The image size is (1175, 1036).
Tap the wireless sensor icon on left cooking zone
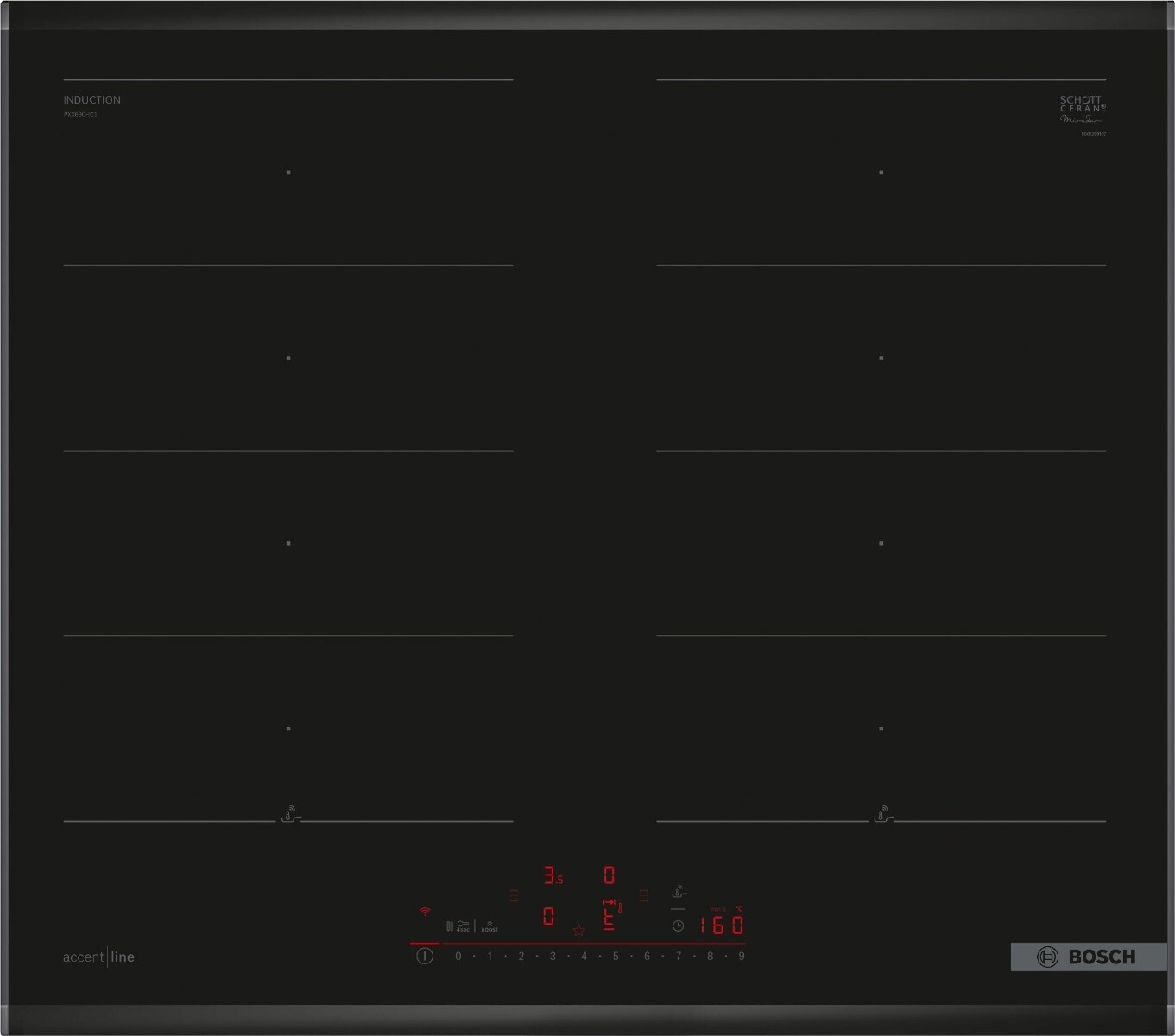(289, 814)
